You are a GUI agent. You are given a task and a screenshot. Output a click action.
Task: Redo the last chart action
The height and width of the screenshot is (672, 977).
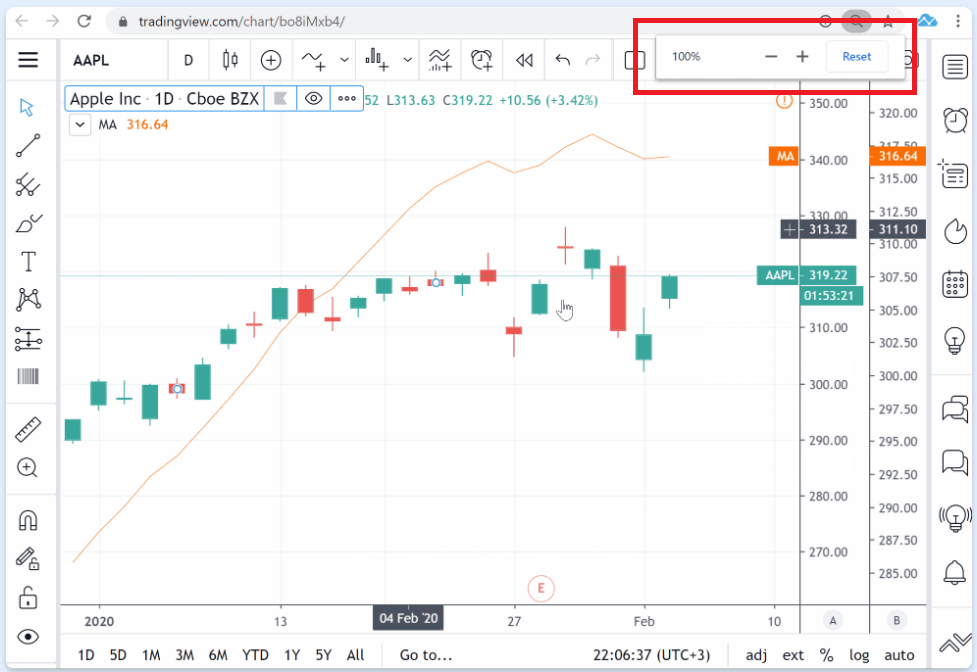tap(593, 60)
